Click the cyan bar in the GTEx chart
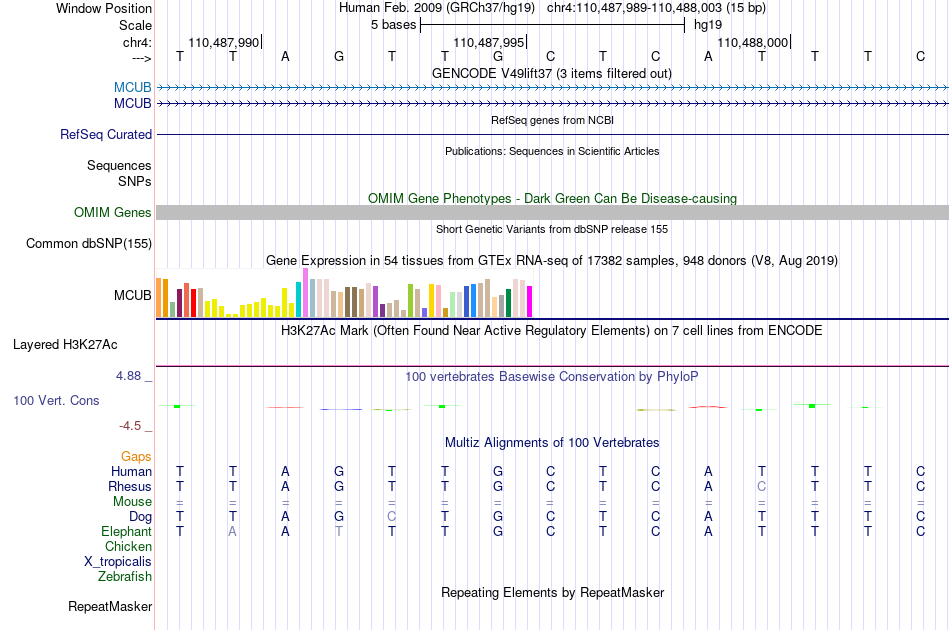Image resolution: width=950 pixels, height=630 pixels. coord(298,299)
